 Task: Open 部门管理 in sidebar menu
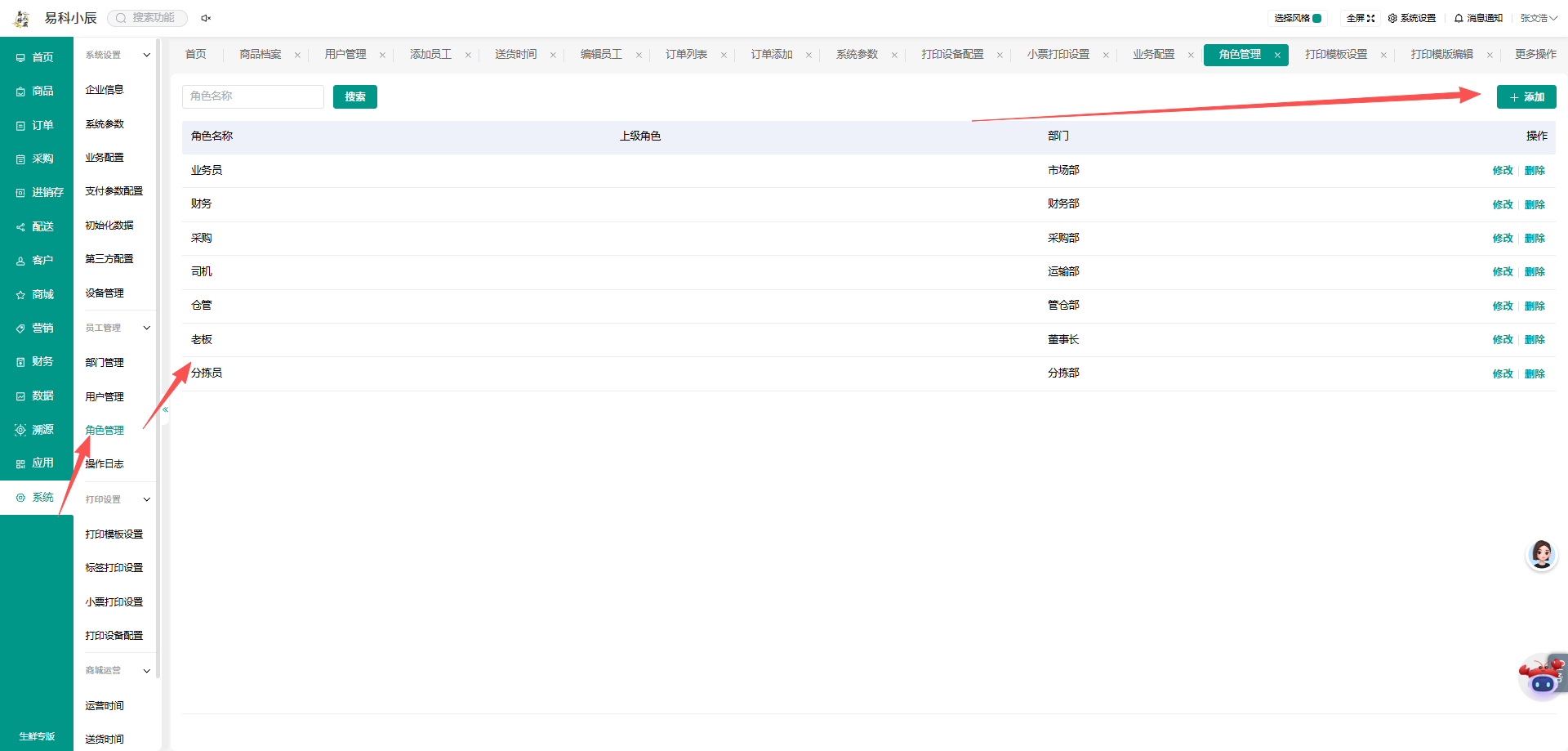[105, 363]
